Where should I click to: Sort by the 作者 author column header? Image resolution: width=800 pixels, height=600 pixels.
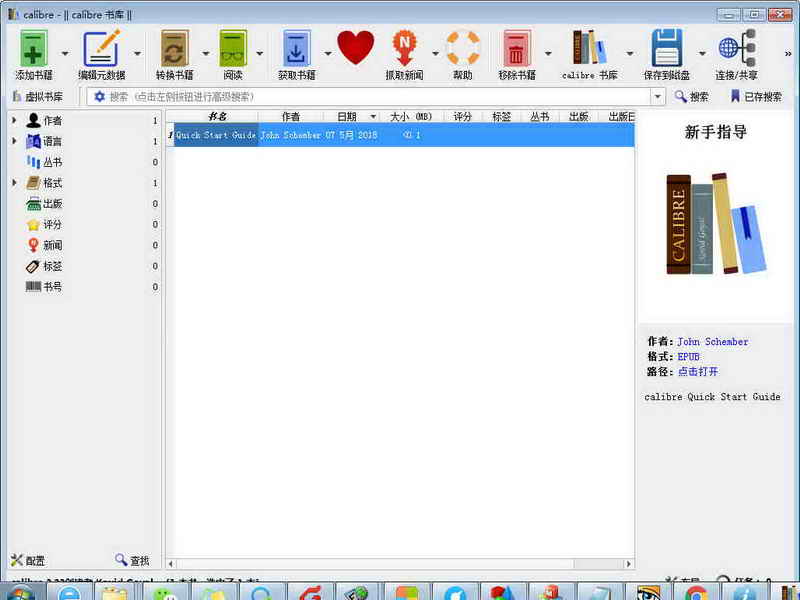291,116
